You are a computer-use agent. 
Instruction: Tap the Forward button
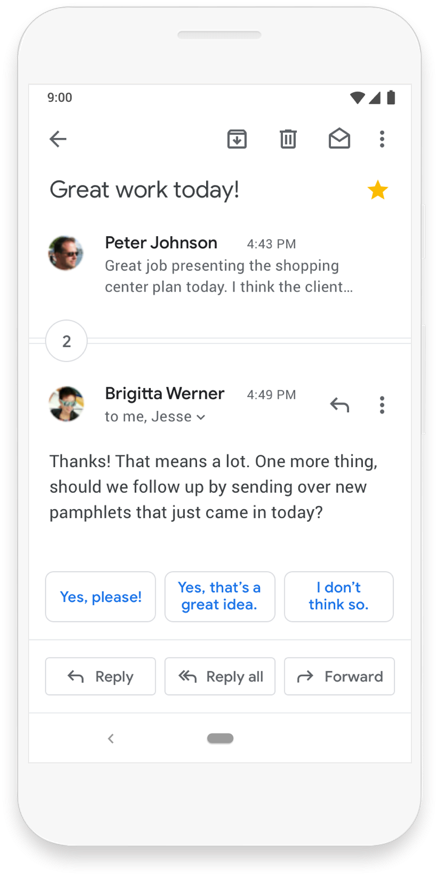339,677
